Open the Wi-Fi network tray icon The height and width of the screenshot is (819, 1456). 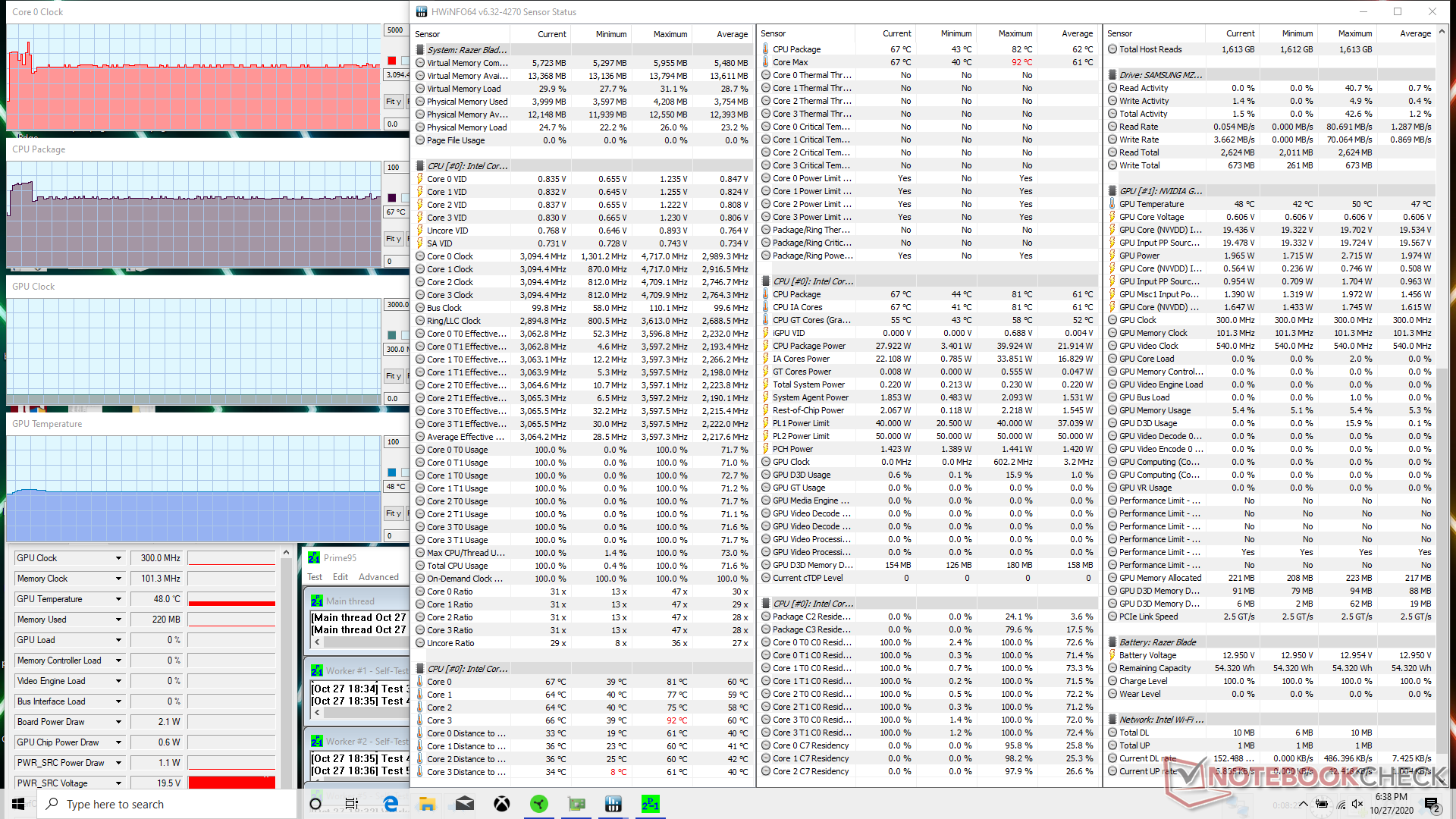tap(1340, 804)
